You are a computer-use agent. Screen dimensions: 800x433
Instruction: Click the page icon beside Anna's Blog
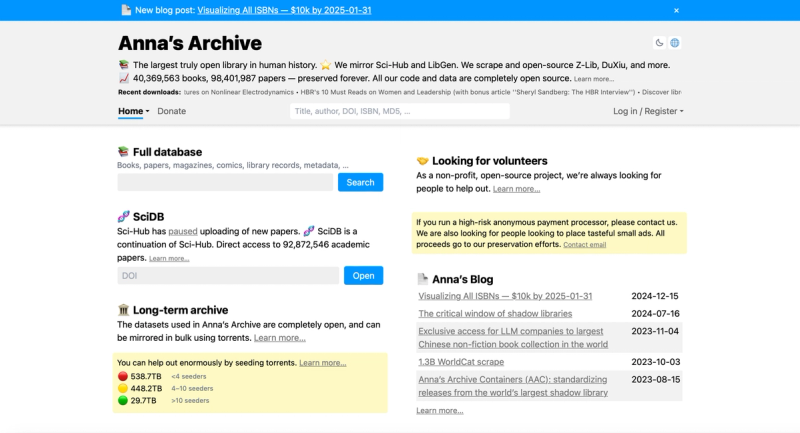pyautogui.click(x=422, y=279)
